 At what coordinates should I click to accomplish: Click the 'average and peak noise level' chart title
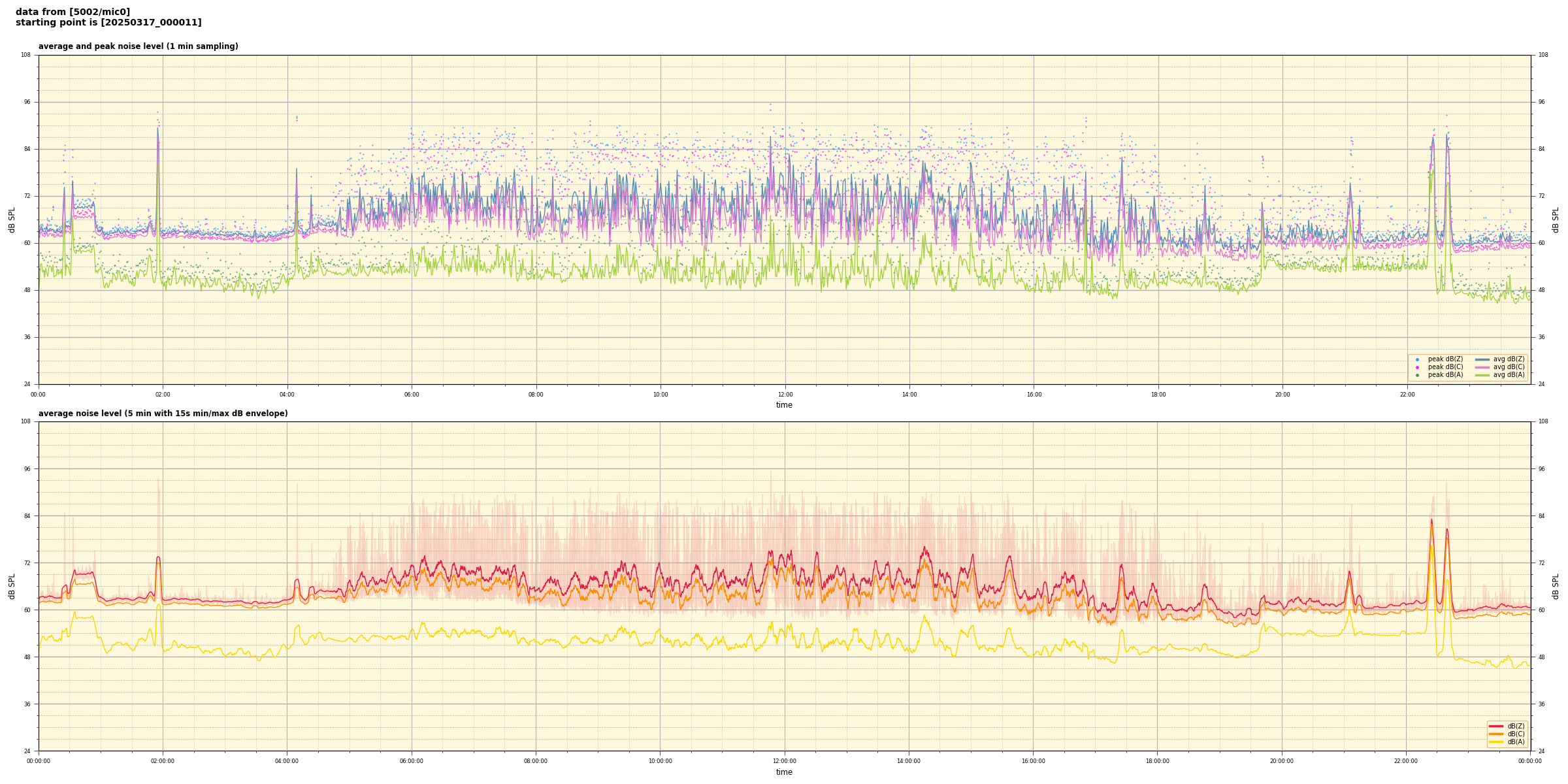coord(138,46)
